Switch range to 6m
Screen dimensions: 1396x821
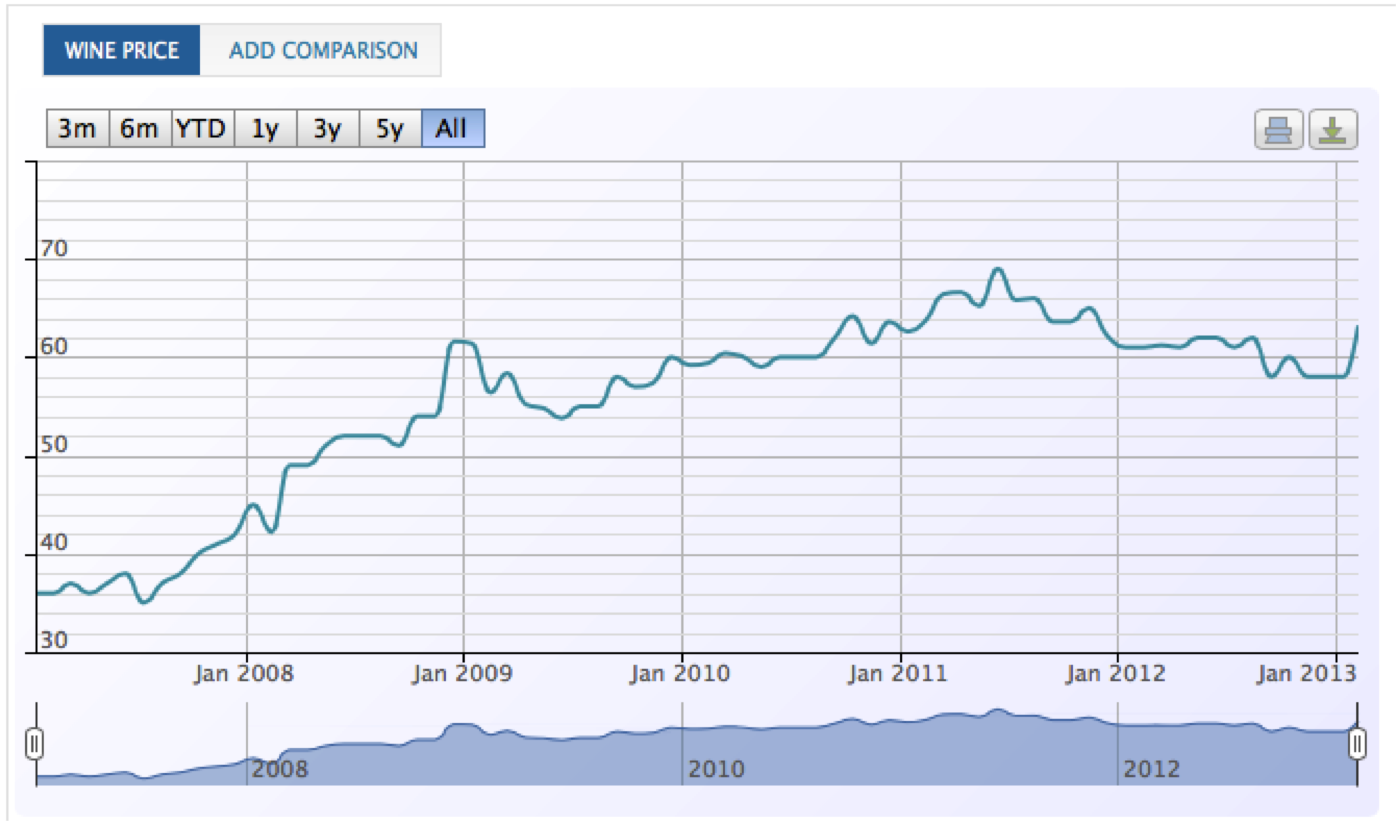coord(139,129)
